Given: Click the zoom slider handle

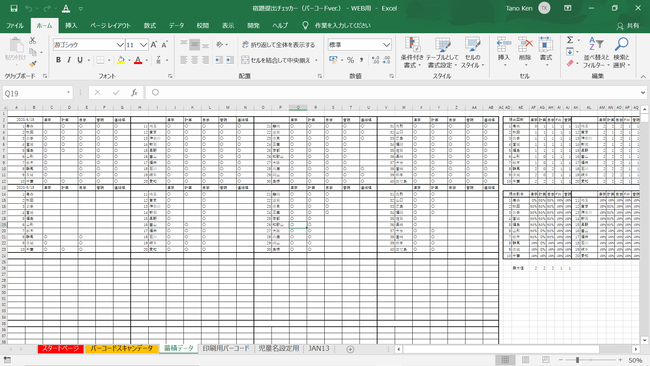Looking at the screenshot, I should point(577,360).
